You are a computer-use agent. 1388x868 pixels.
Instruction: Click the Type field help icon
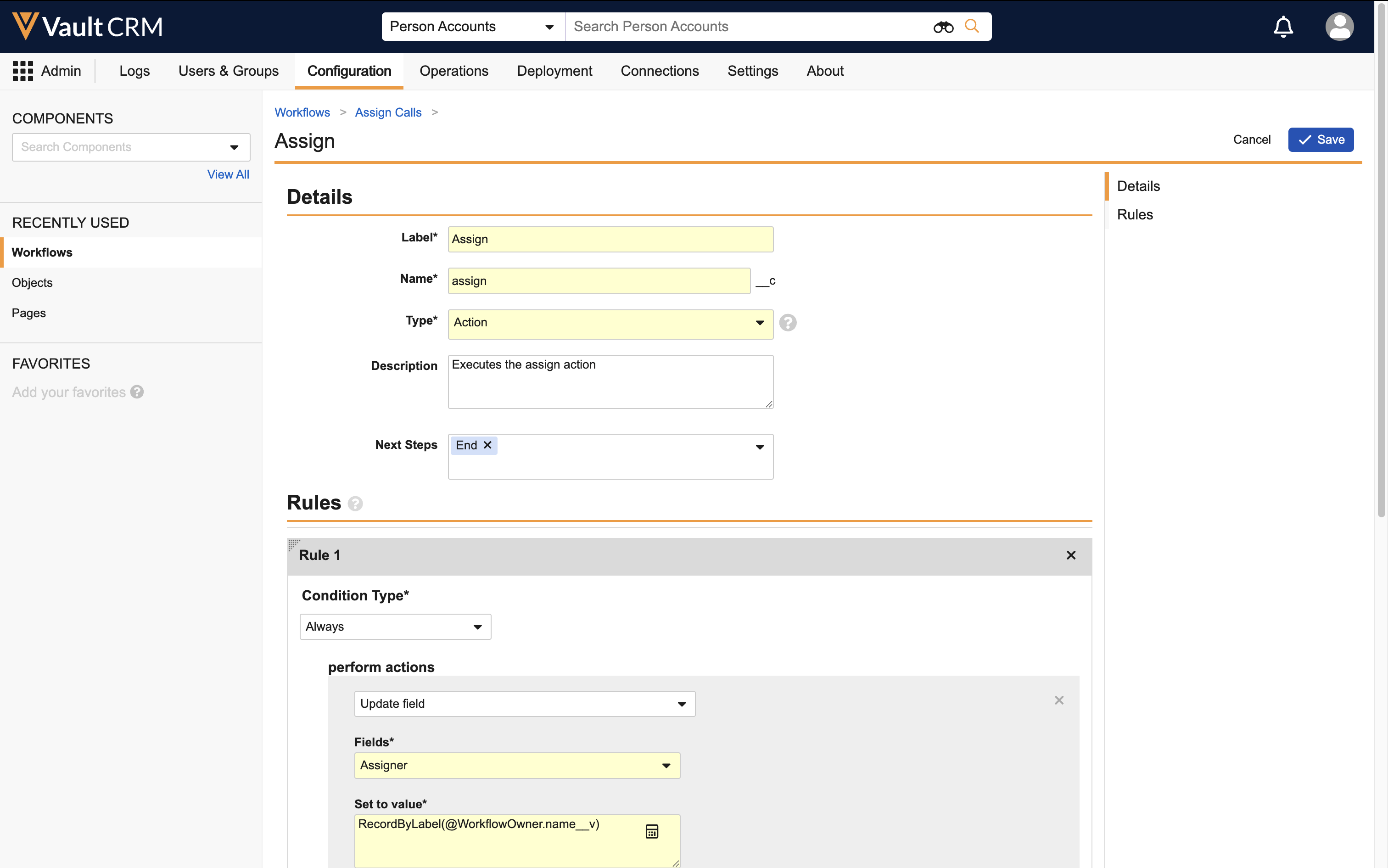[x=788, y=323]
